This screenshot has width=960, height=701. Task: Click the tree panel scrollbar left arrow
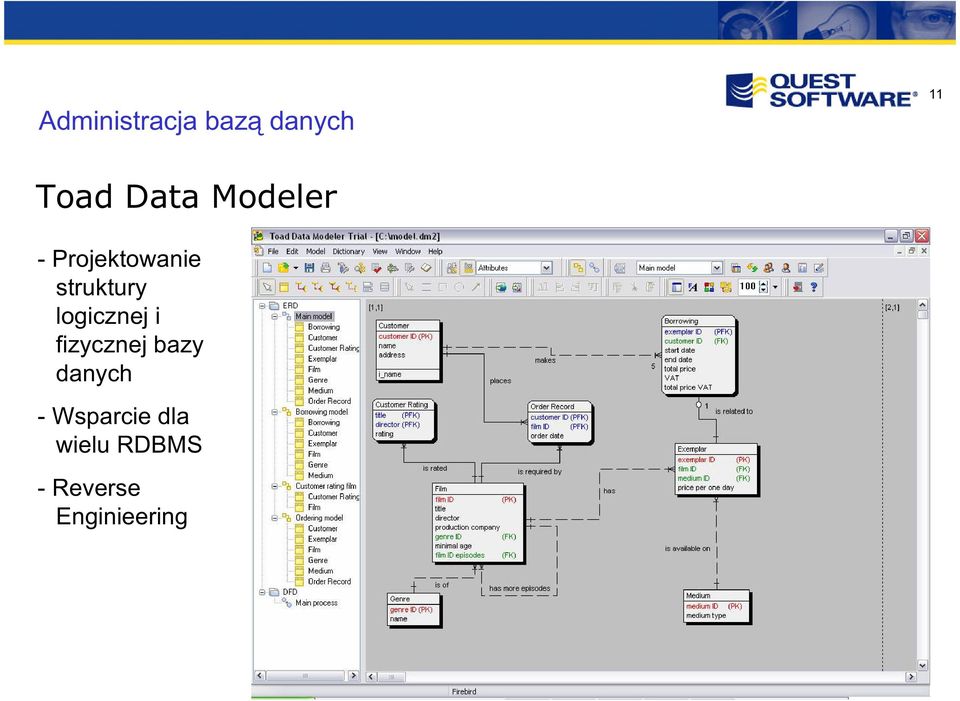pos(260,676)
